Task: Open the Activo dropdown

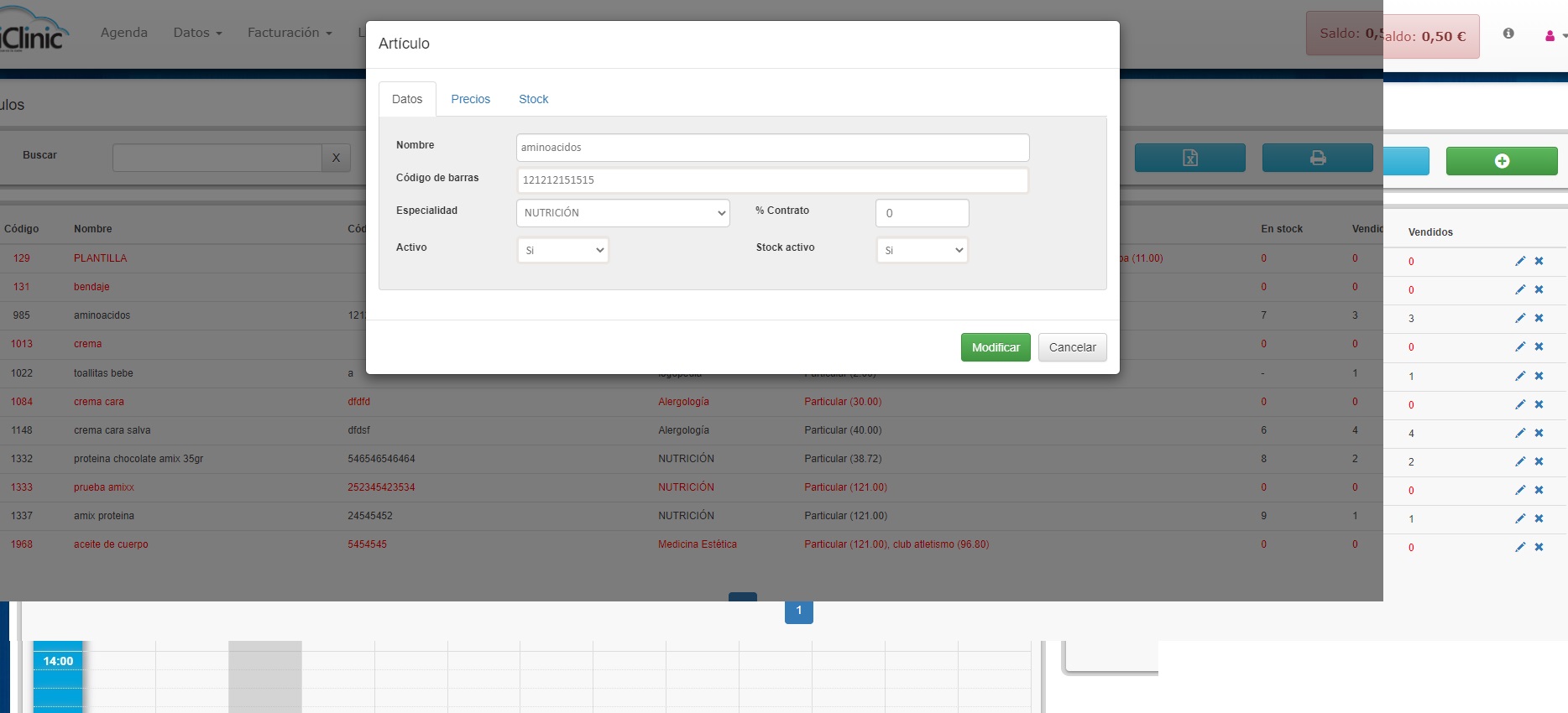Action: tap(563, 250)
